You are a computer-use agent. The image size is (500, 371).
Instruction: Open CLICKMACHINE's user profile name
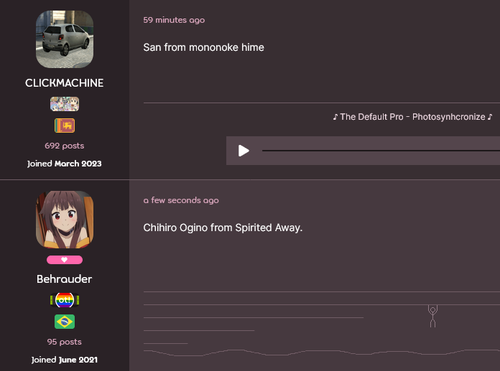tap(64, 83)
